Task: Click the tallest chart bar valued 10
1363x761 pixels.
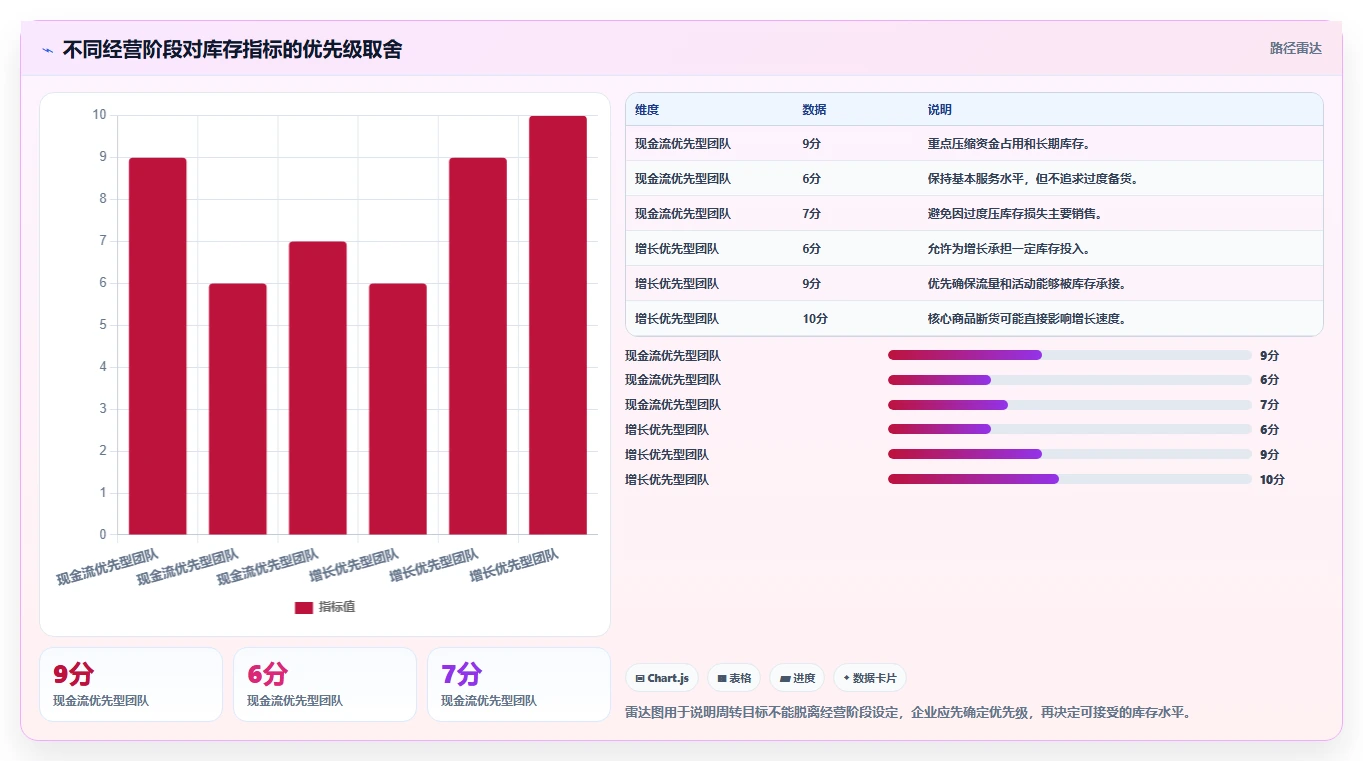Action: coord(558,325)
